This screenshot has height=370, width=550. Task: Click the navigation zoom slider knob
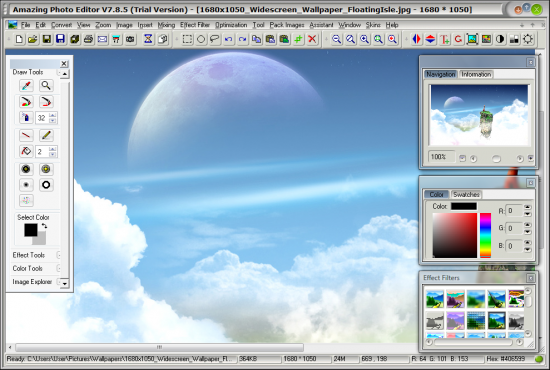(x=496, y=159)
